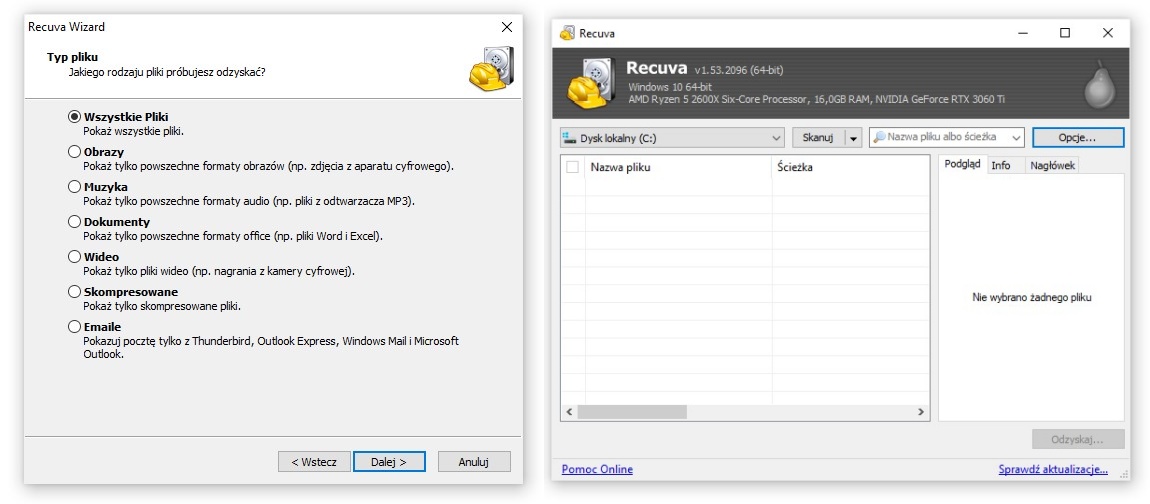Pick the Dokumenty option
The image size is (1150, 504).
tap(74, 222)
